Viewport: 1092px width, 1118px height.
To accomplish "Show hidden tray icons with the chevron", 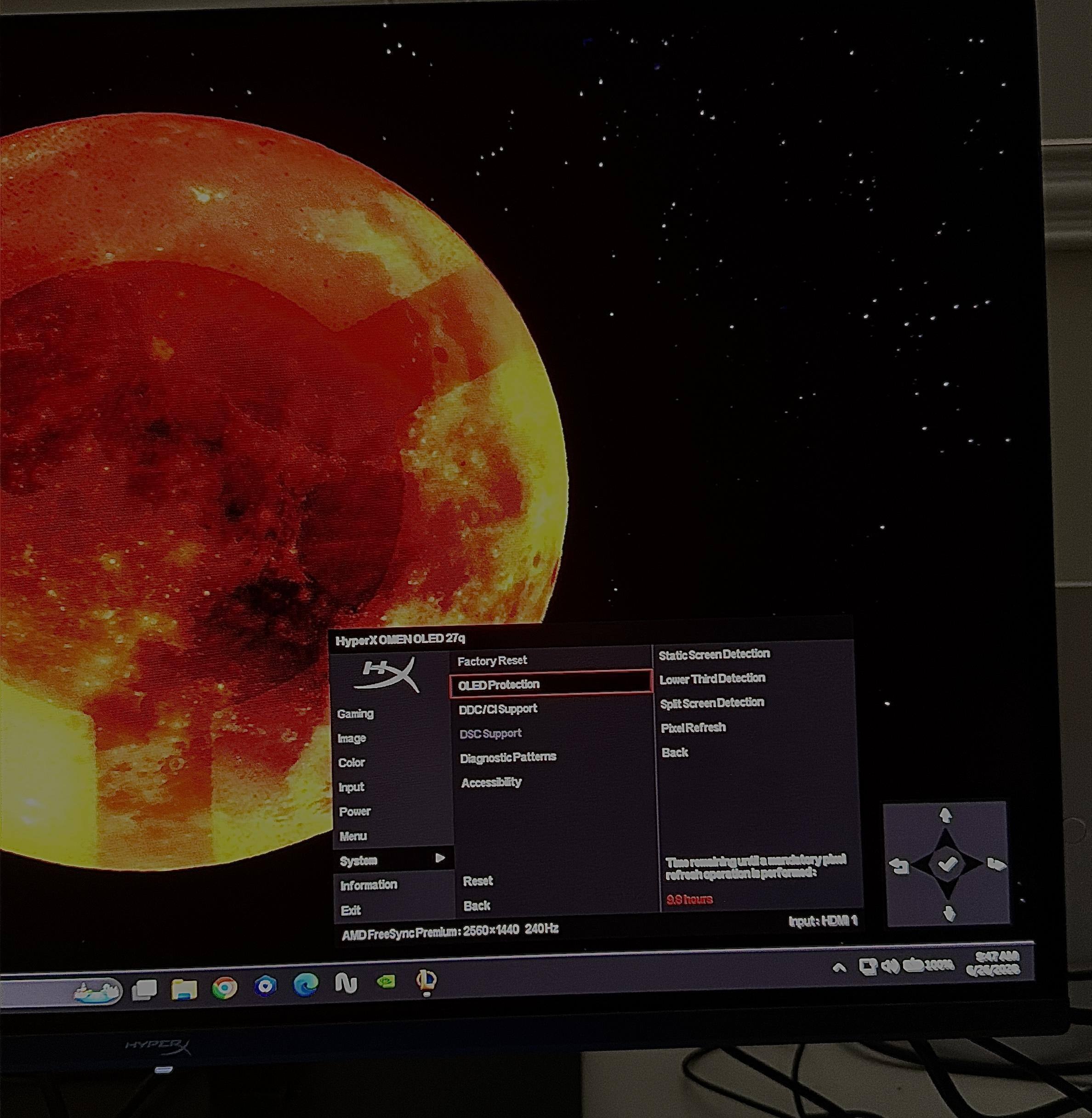I will click(839, 968).
